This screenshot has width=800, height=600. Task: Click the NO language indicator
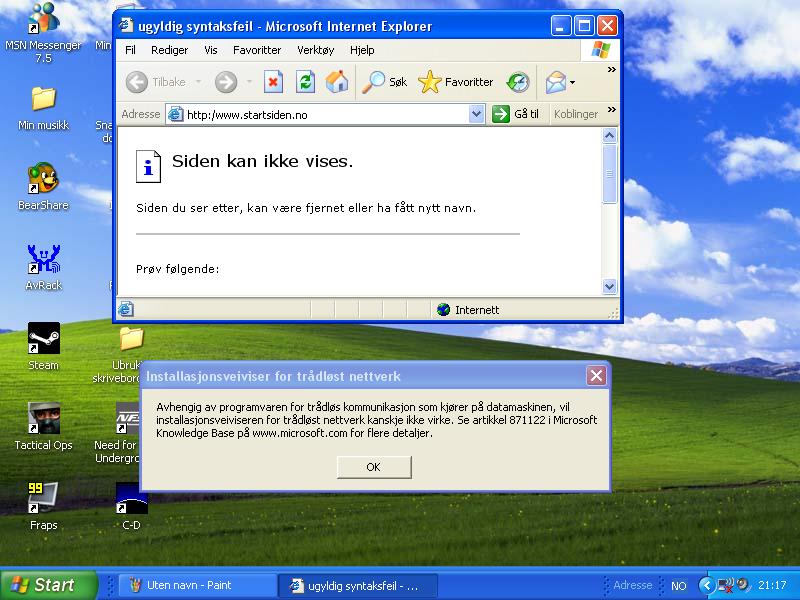pyautogui.click(x=678, y=586)
